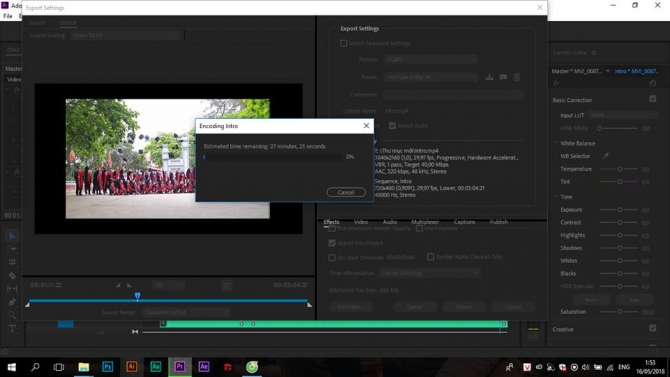
Task: Select the Pen tool
Action: click(x=12, y=302)
